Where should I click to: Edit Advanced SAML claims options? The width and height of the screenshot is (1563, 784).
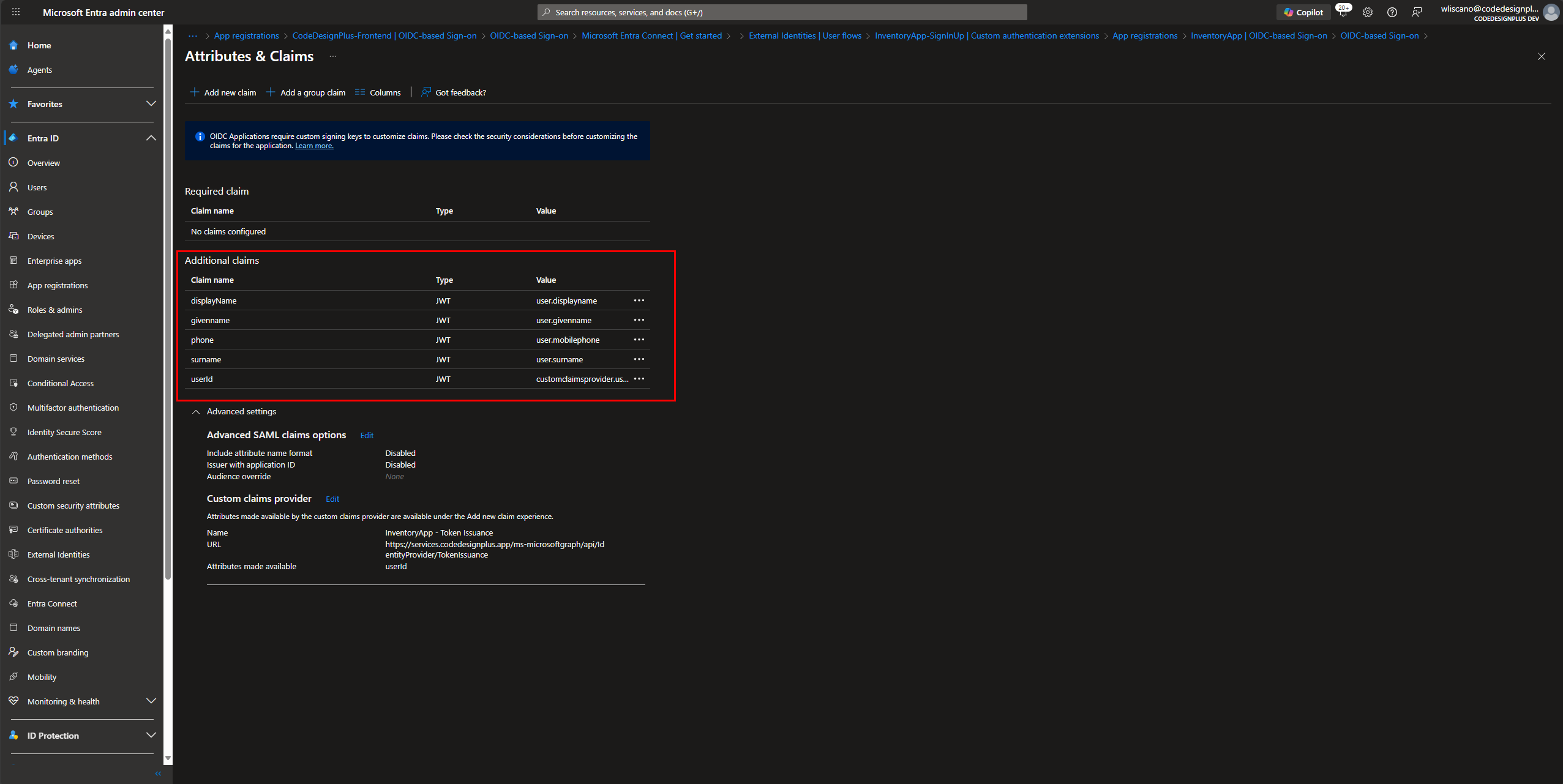(367, 436)
